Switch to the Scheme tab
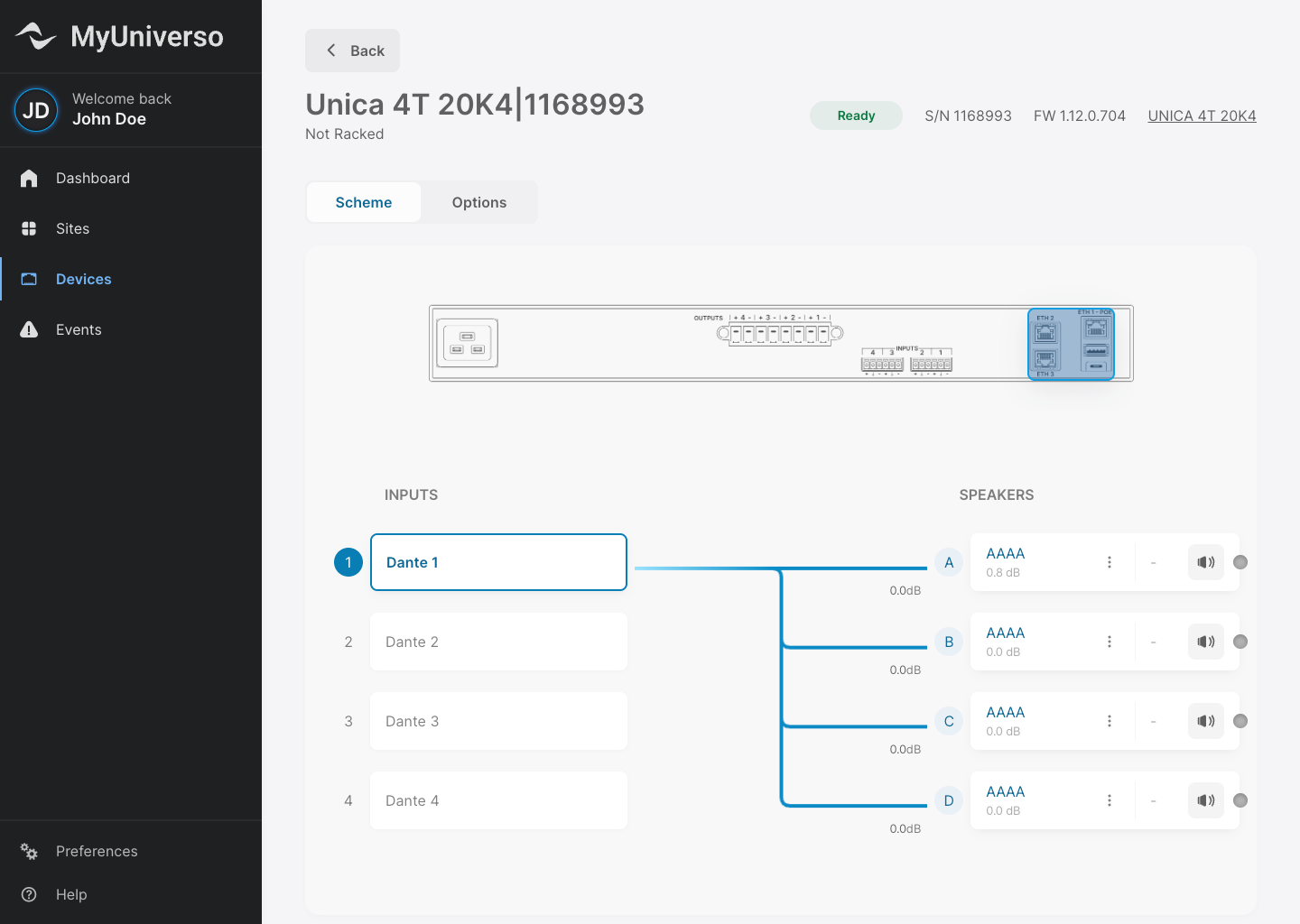Screen dimensions: 1300x924 point(364,202)
